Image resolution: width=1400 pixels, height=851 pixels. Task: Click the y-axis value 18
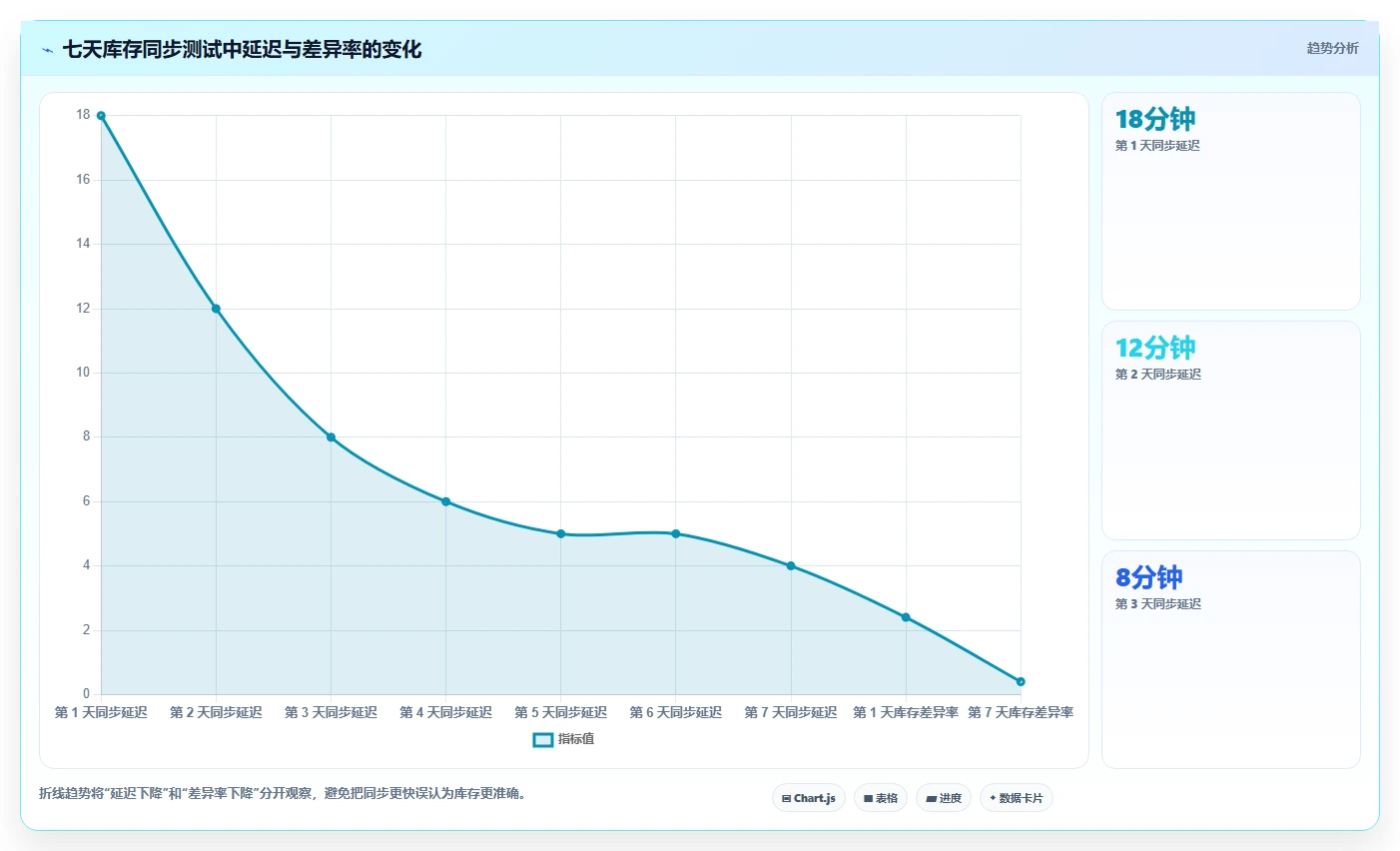83,115
